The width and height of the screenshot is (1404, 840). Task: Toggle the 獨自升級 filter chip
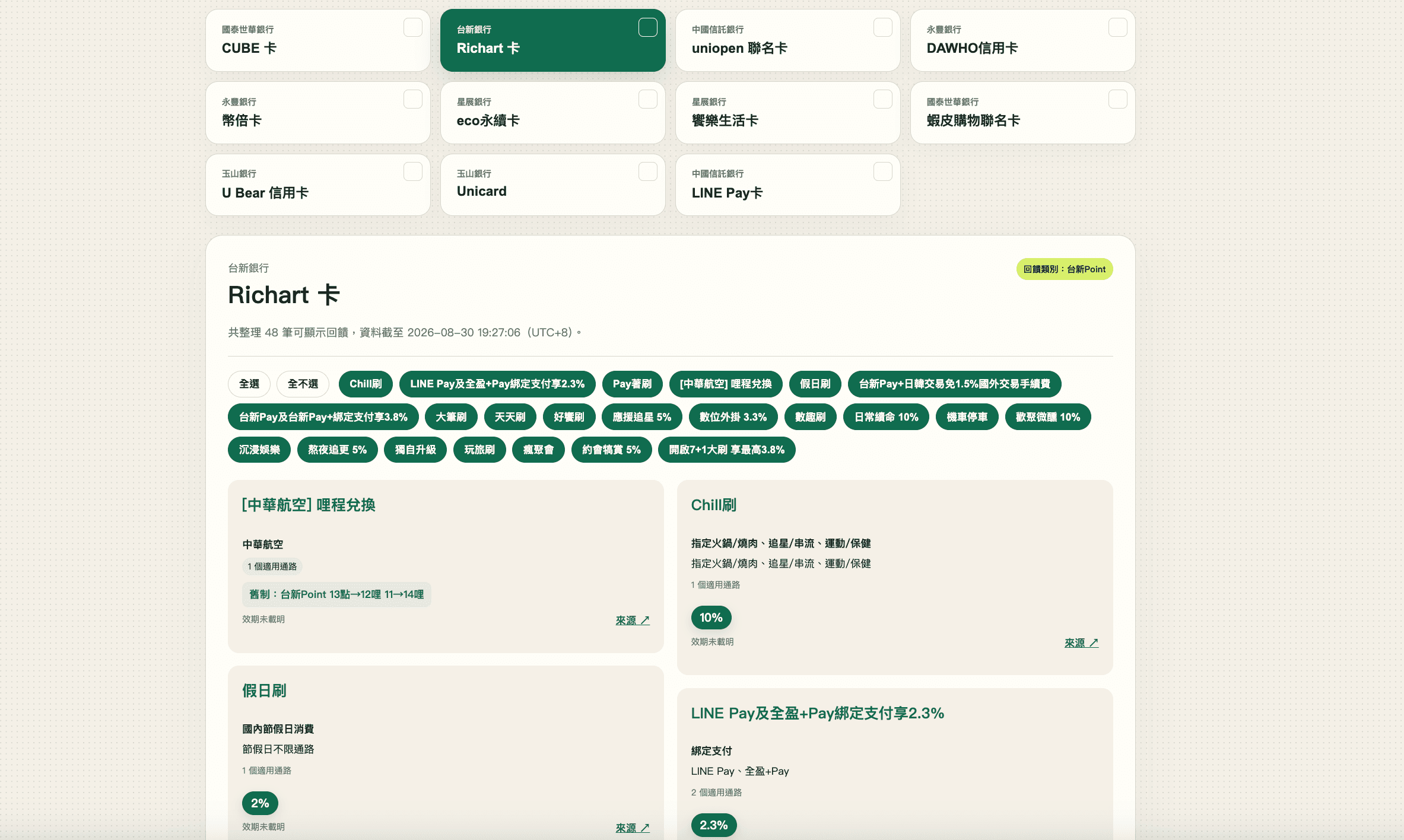415,450
